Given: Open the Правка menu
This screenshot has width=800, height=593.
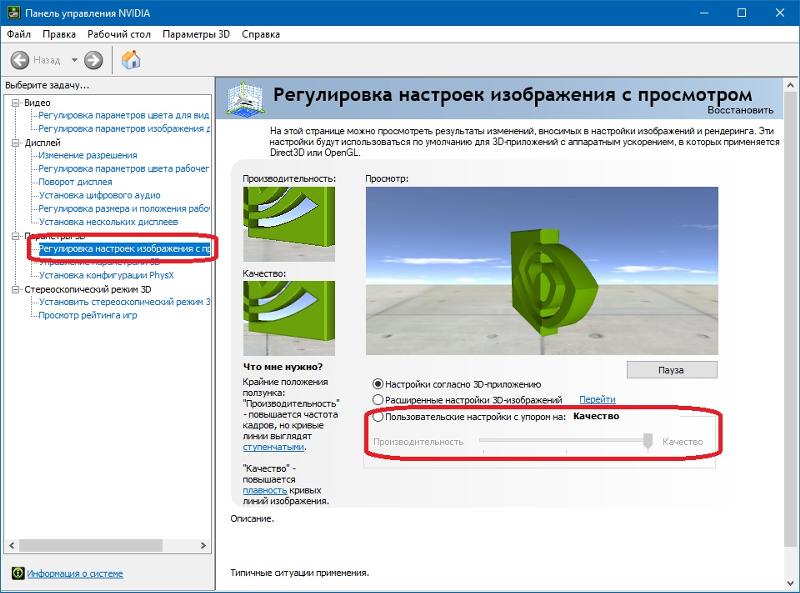Looking at the screenshot, I should [x=59, y=34].
